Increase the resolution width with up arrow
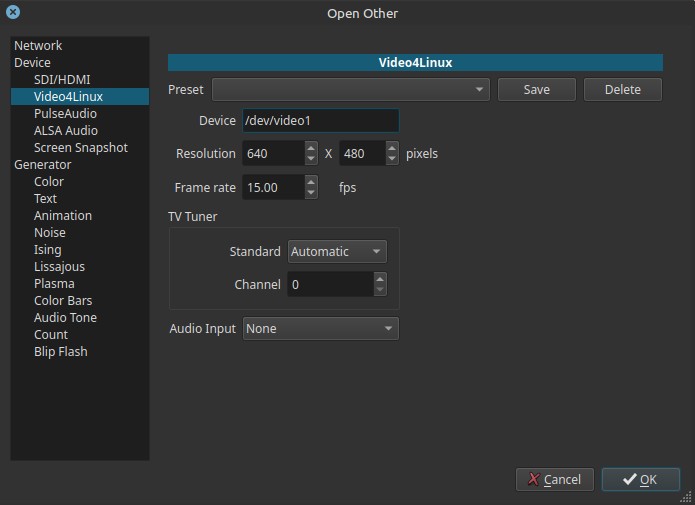The image size is (695, 505). coord(311,149)
